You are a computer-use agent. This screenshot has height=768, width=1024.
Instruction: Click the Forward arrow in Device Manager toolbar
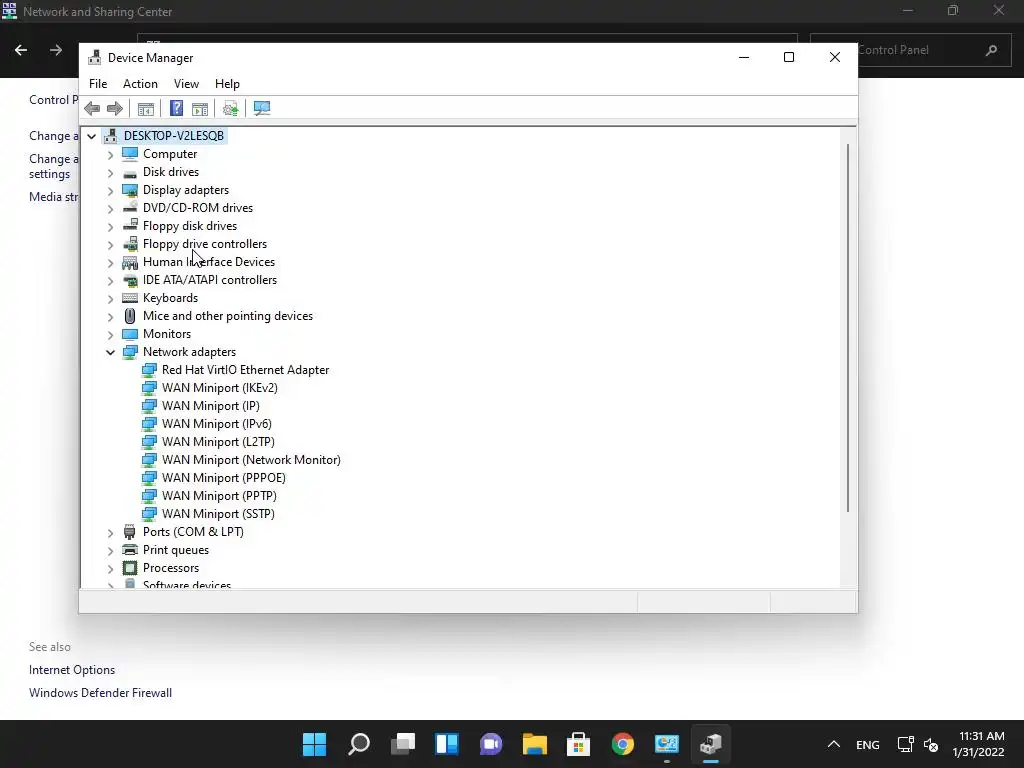115,108
